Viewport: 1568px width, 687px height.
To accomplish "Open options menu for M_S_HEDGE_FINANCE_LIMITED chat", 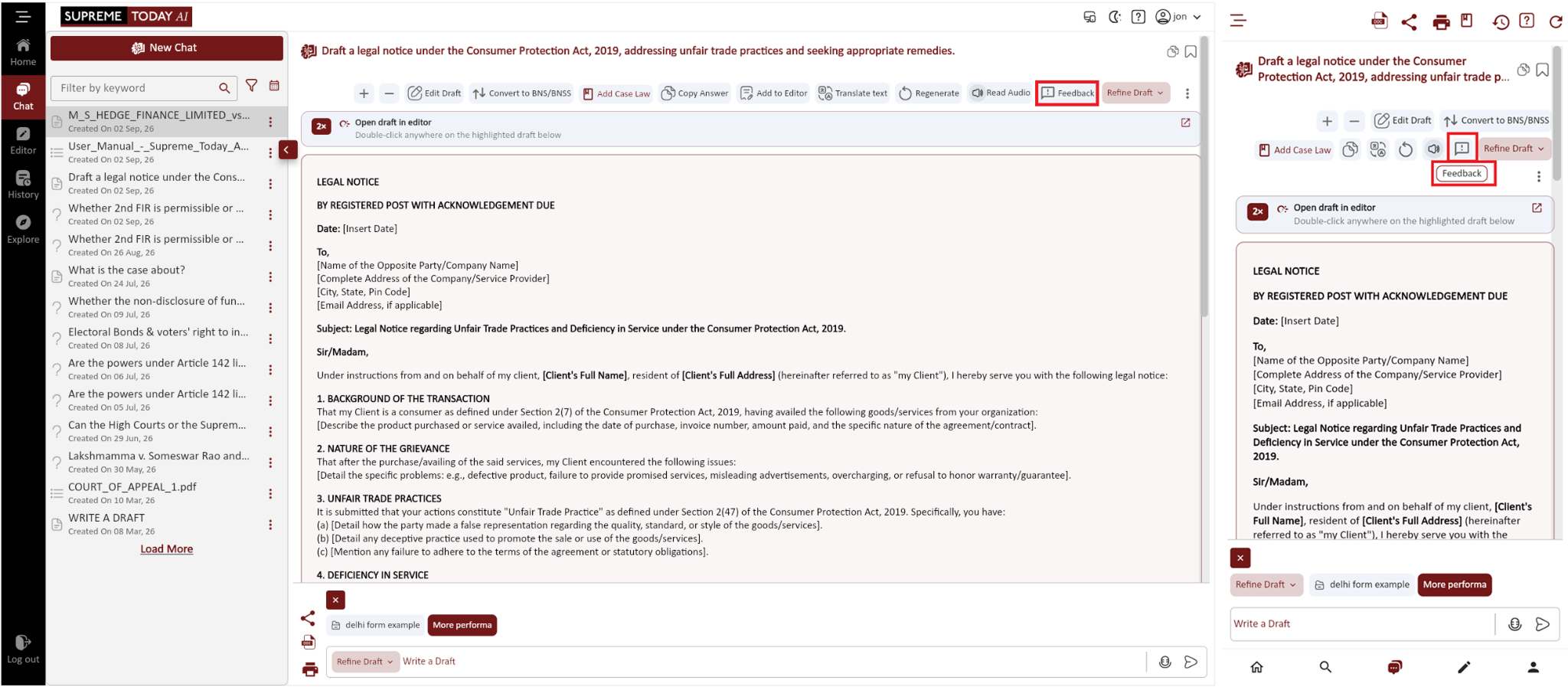I will click(x=270, y=122).
